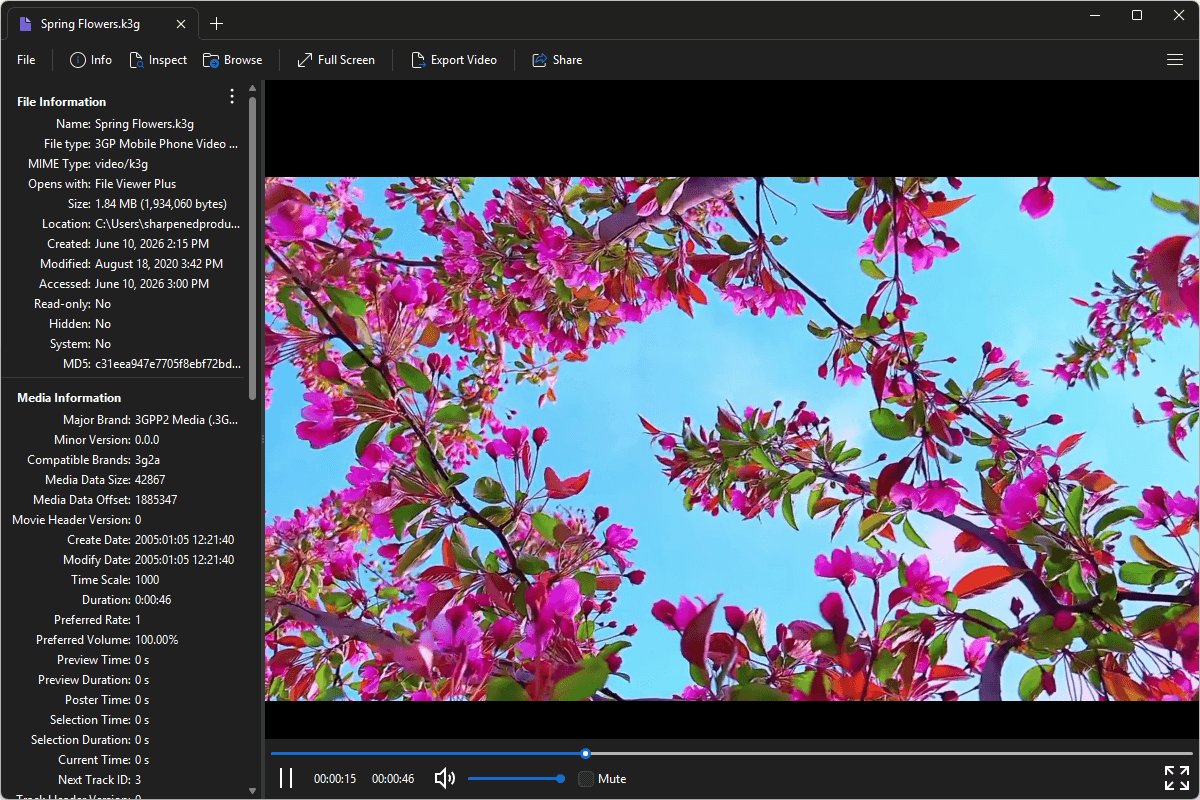Viewport: 1200px width, 800px height.
Task: Click the Browse folder icon
Action: point(211,60)
